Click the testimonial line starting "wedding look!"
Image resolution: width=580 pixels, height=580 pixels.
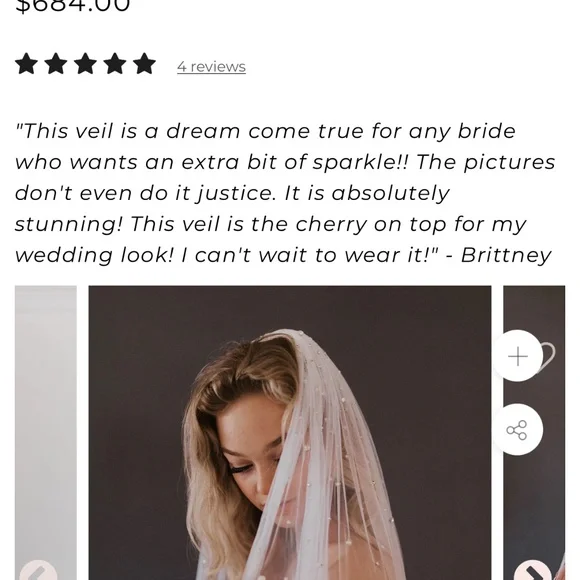click(x=283, y=256)
